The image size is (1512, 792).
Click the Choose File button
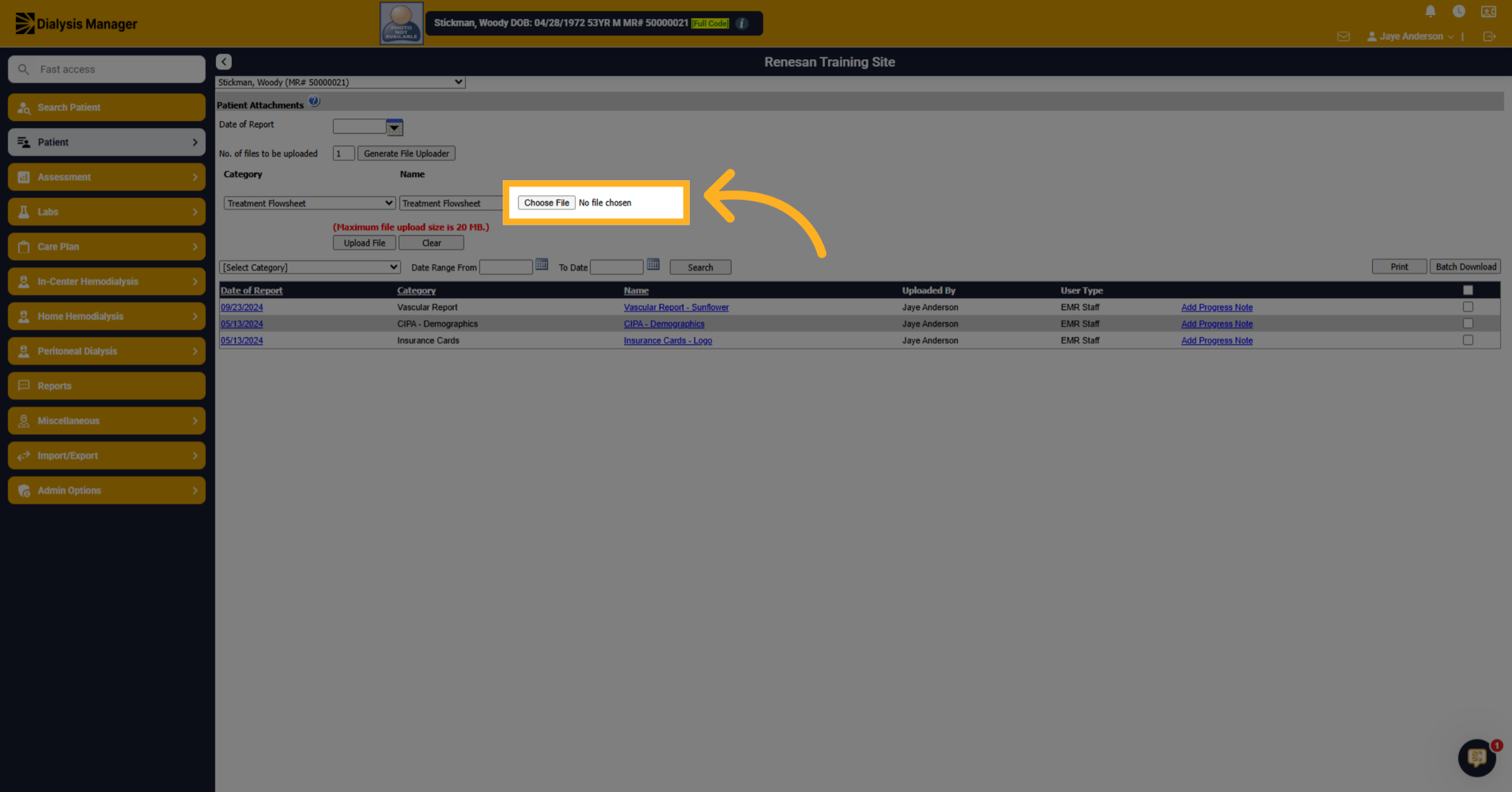coord(546,203)
